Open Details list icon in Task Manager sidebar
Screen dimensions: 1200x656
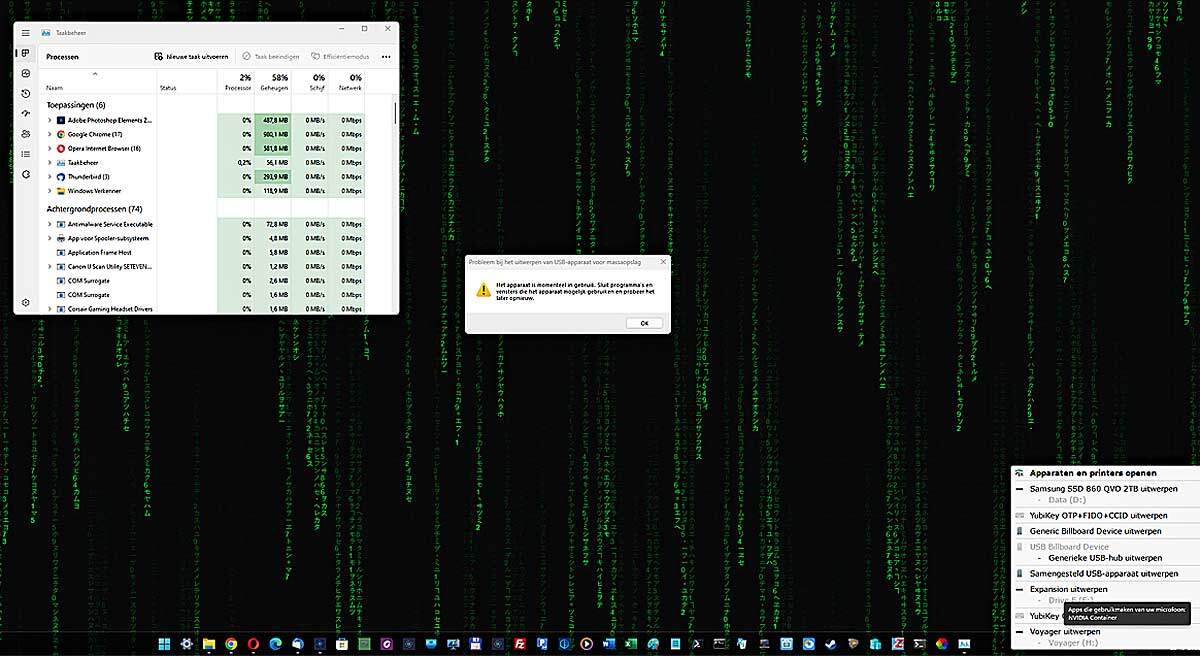[25, 154]
